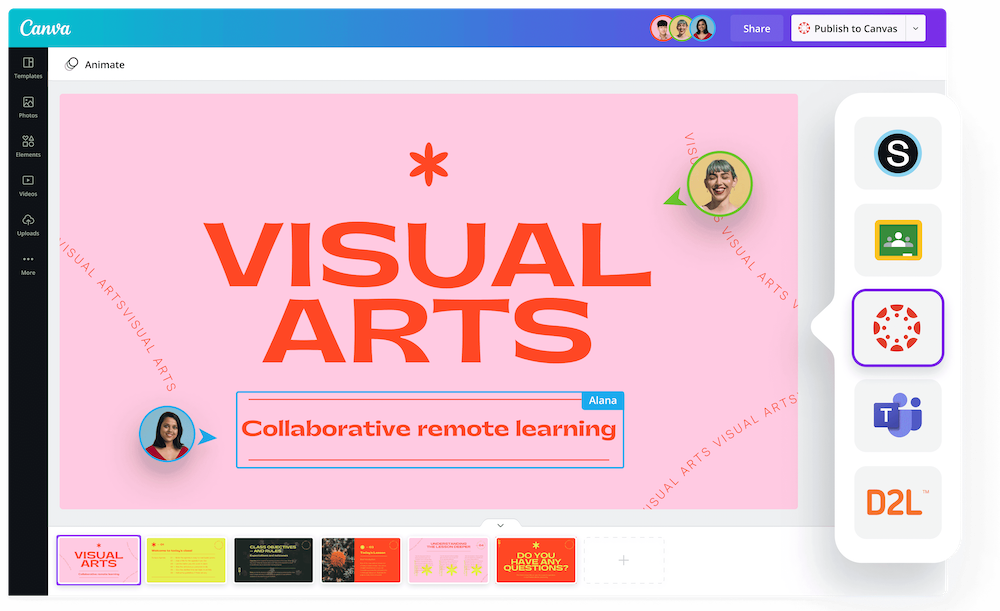
Task: Open the Elements panel in sidebar
Action: coord(28,146)
